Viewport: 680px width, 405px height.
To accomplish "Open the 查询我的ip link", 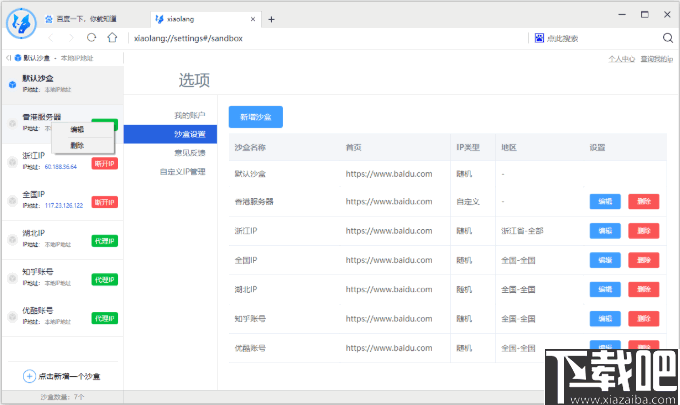I will pos(657,59).
